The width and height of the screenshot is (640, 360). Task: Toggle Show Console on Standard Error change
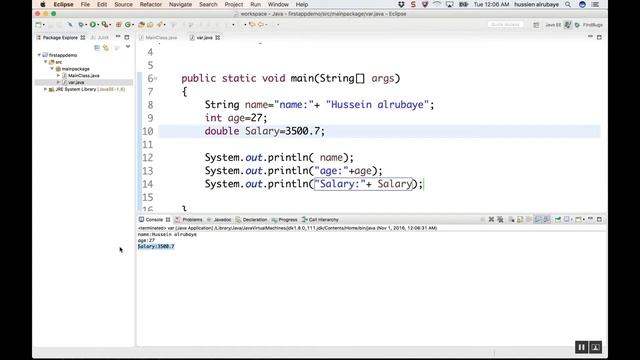click(547, 220)
